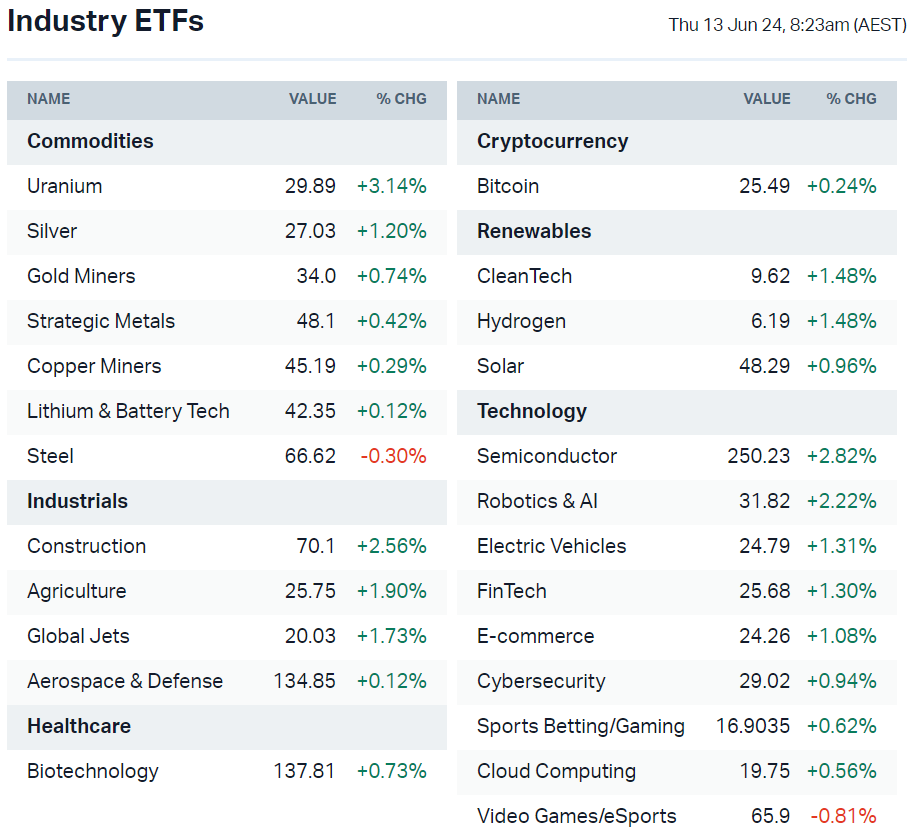Sort right table by % CHG header

pos(851,99)
